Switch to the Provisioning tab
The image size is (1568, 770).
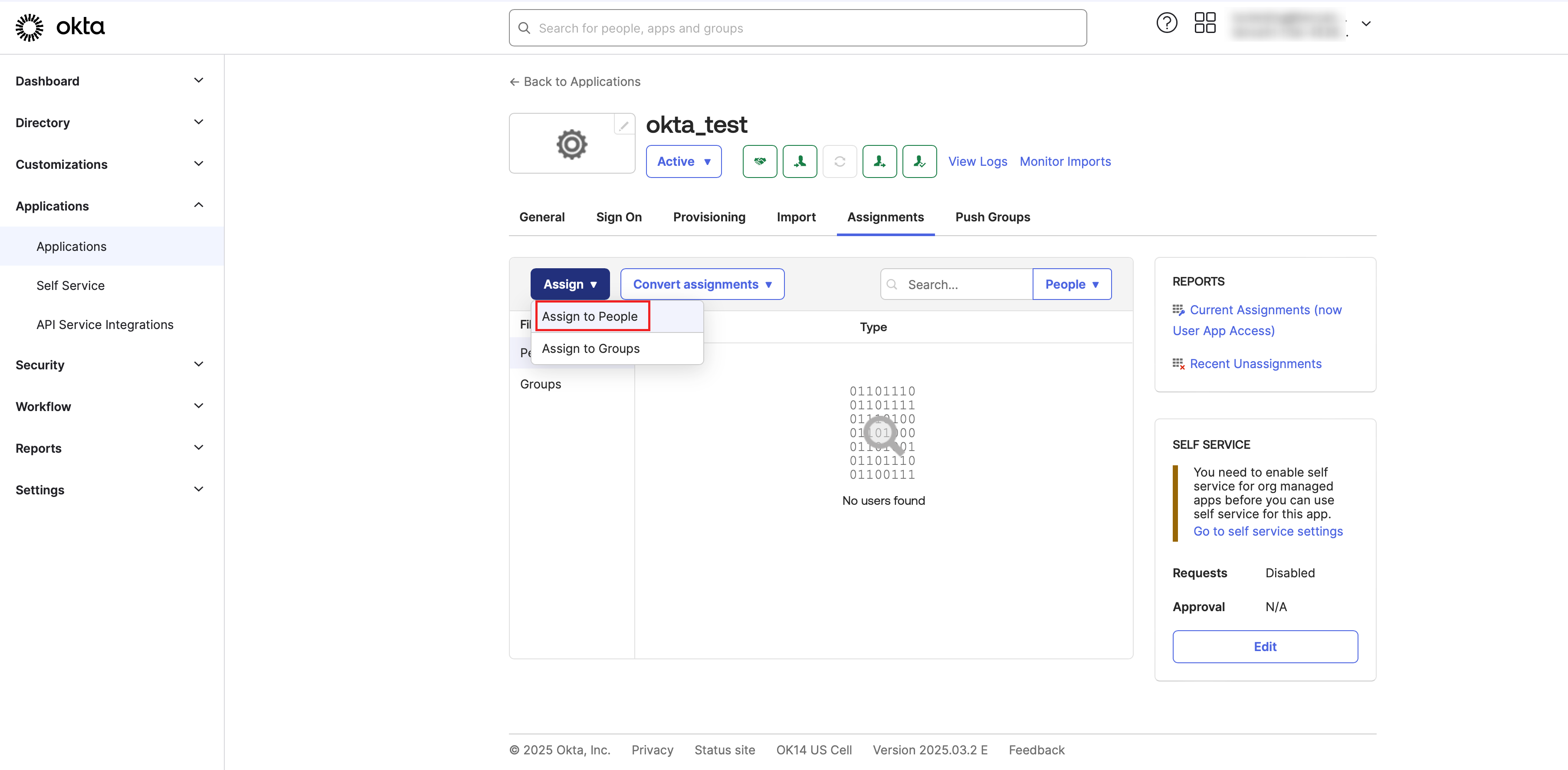point(709,217)
